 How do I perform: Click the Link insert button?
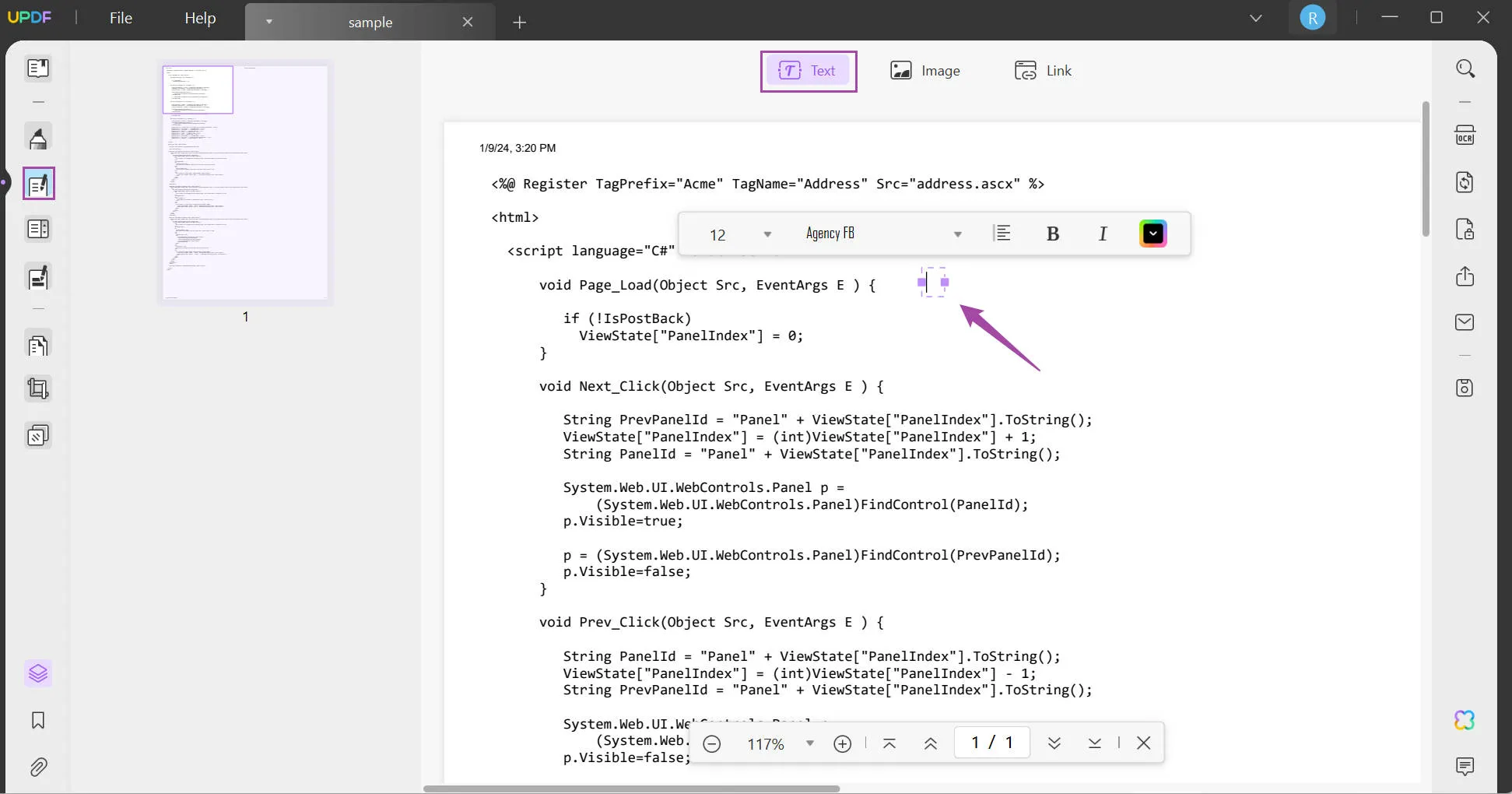1043,71
